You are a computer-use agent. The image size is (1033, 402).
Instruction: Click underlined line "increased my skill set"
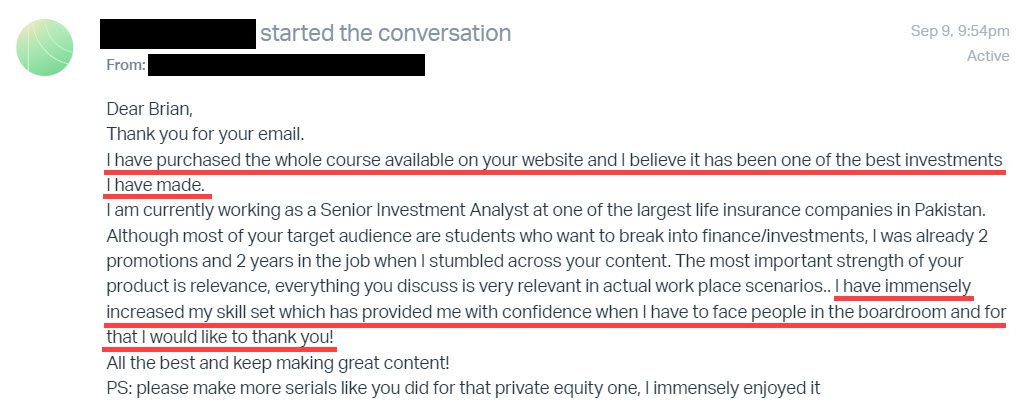pyautogui.click(x=554, y=313)
